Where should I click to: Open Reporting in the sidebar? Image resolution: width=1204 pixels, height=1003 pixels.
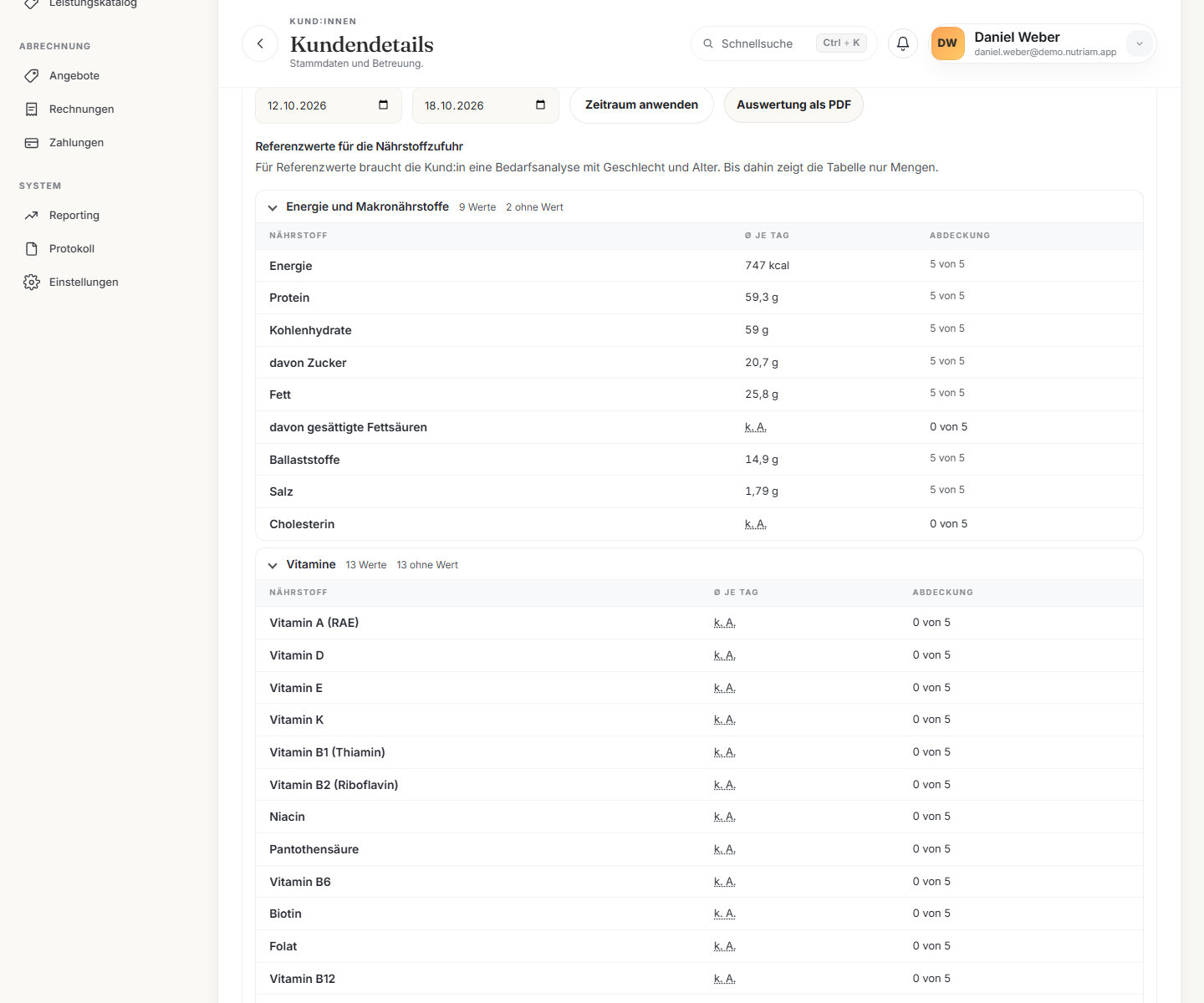point(74,215)
